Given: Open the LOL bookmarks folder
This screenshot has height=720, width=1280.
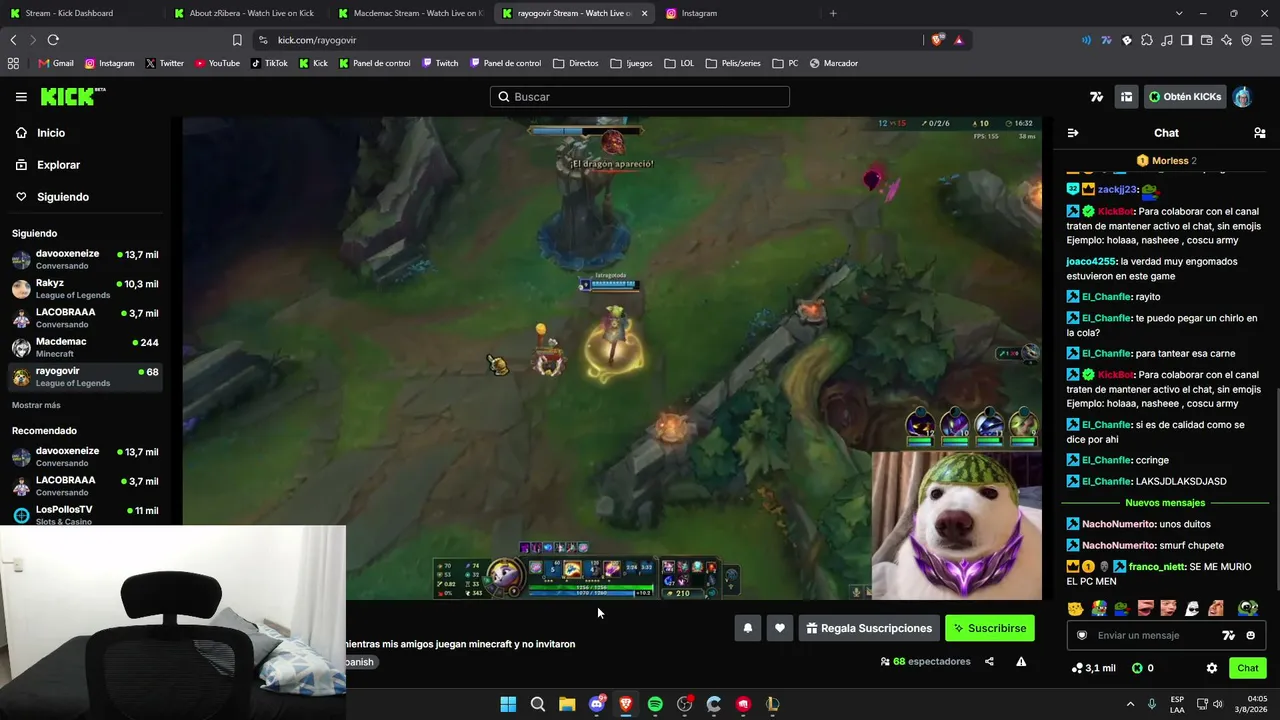Looking at the screenshot, I should click(679, 63).
